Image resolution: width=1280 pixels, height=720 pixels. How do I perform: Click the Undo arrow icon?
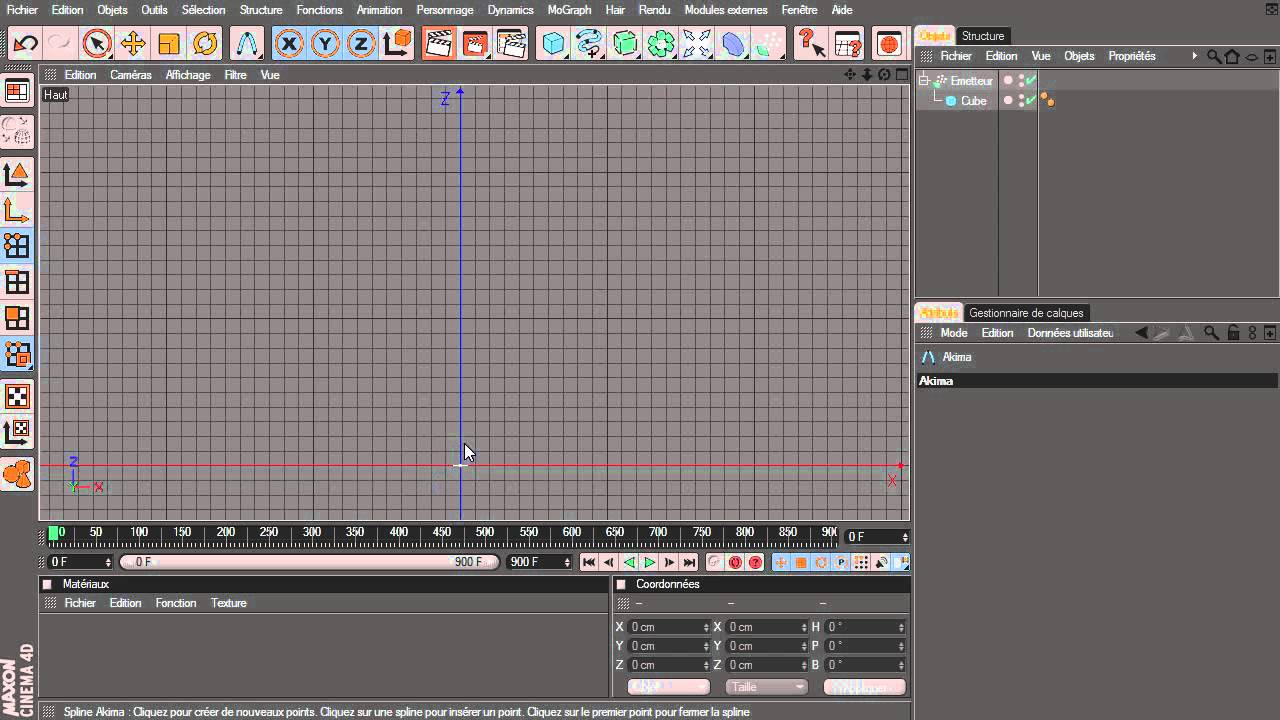[x=24, y=44]
